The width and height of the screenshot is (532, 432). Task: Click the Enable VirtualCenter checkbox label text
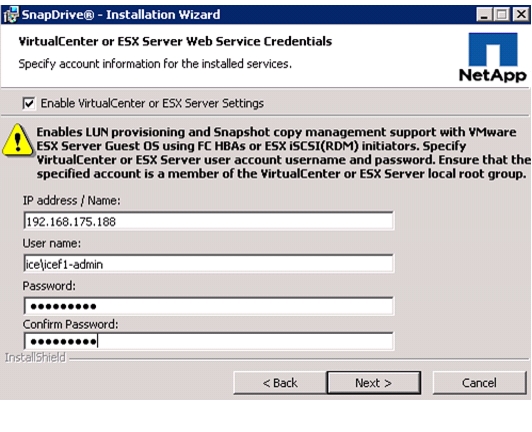point(152,103)
